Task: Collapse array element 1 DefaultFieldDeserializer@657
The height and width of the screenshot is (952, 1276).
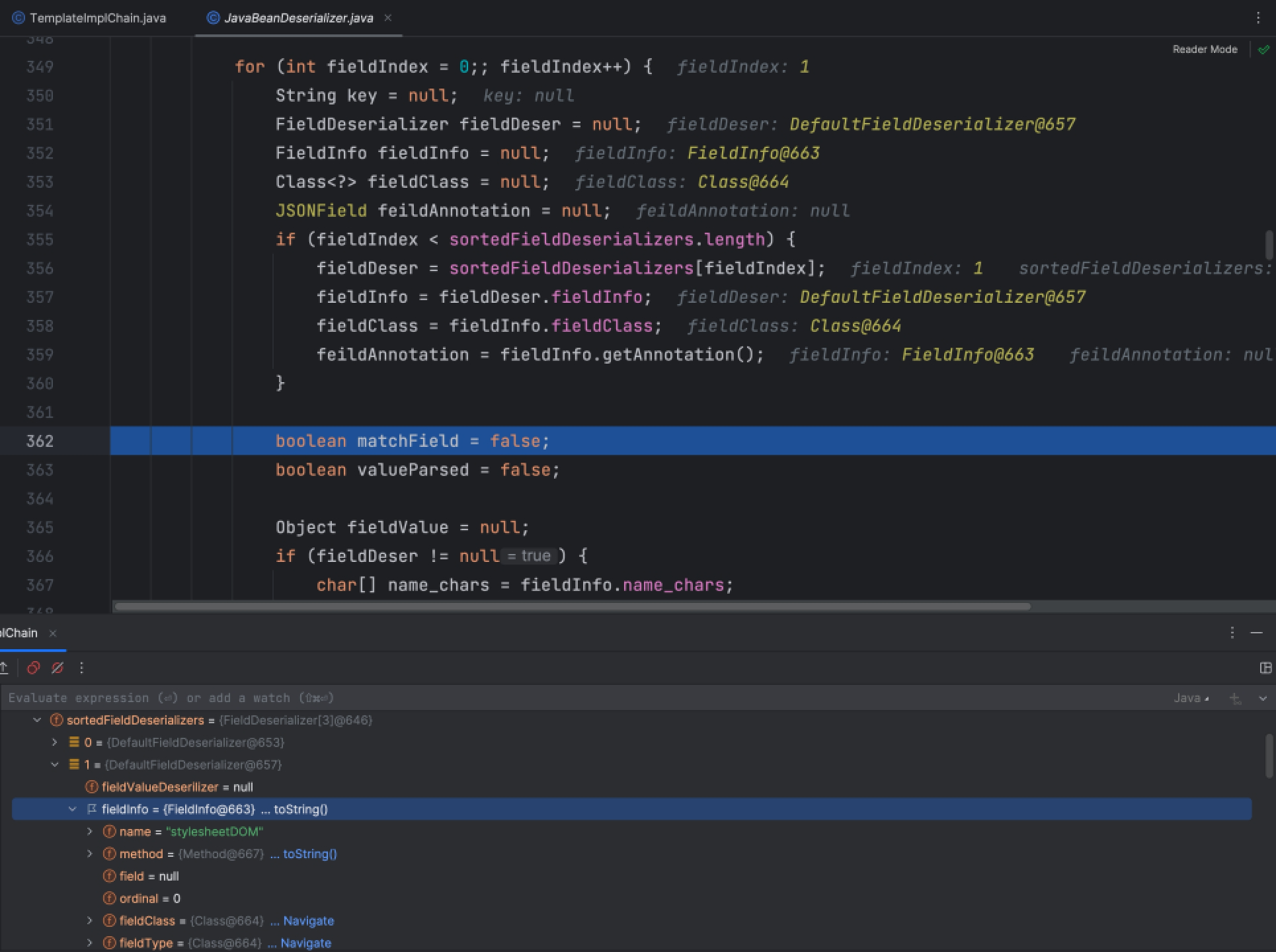Action: 55,765
